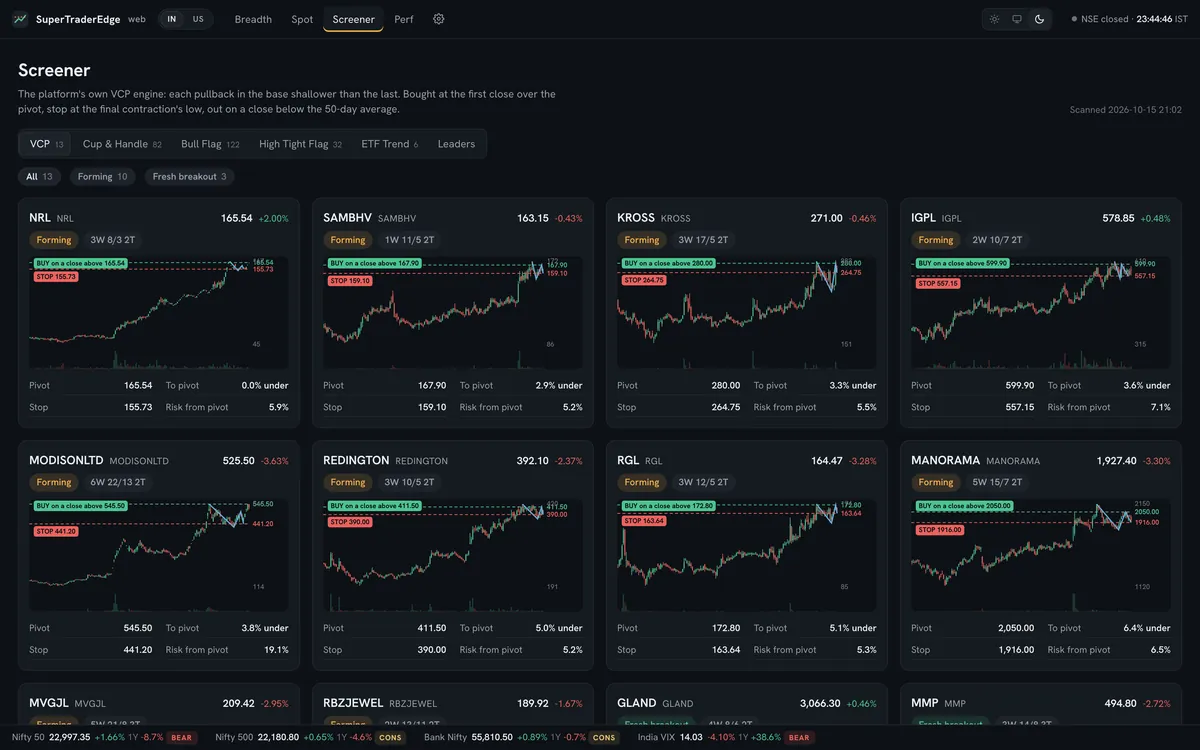Click the India VIX ticker entry
This screenshot has width=1200, height=750.
(726, 738)
